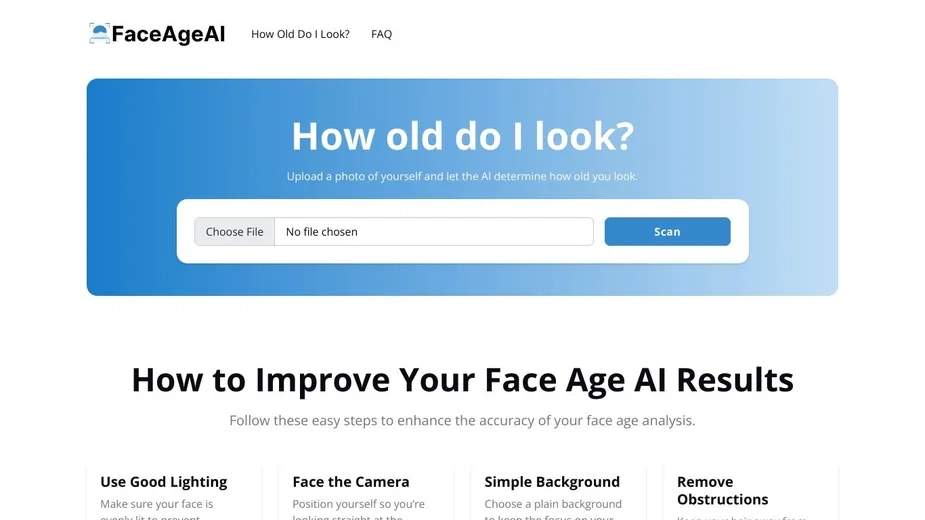Click the Choose a plain background description
The width and height of the screenshot is (925, 520).
click(x=553, y=510)
